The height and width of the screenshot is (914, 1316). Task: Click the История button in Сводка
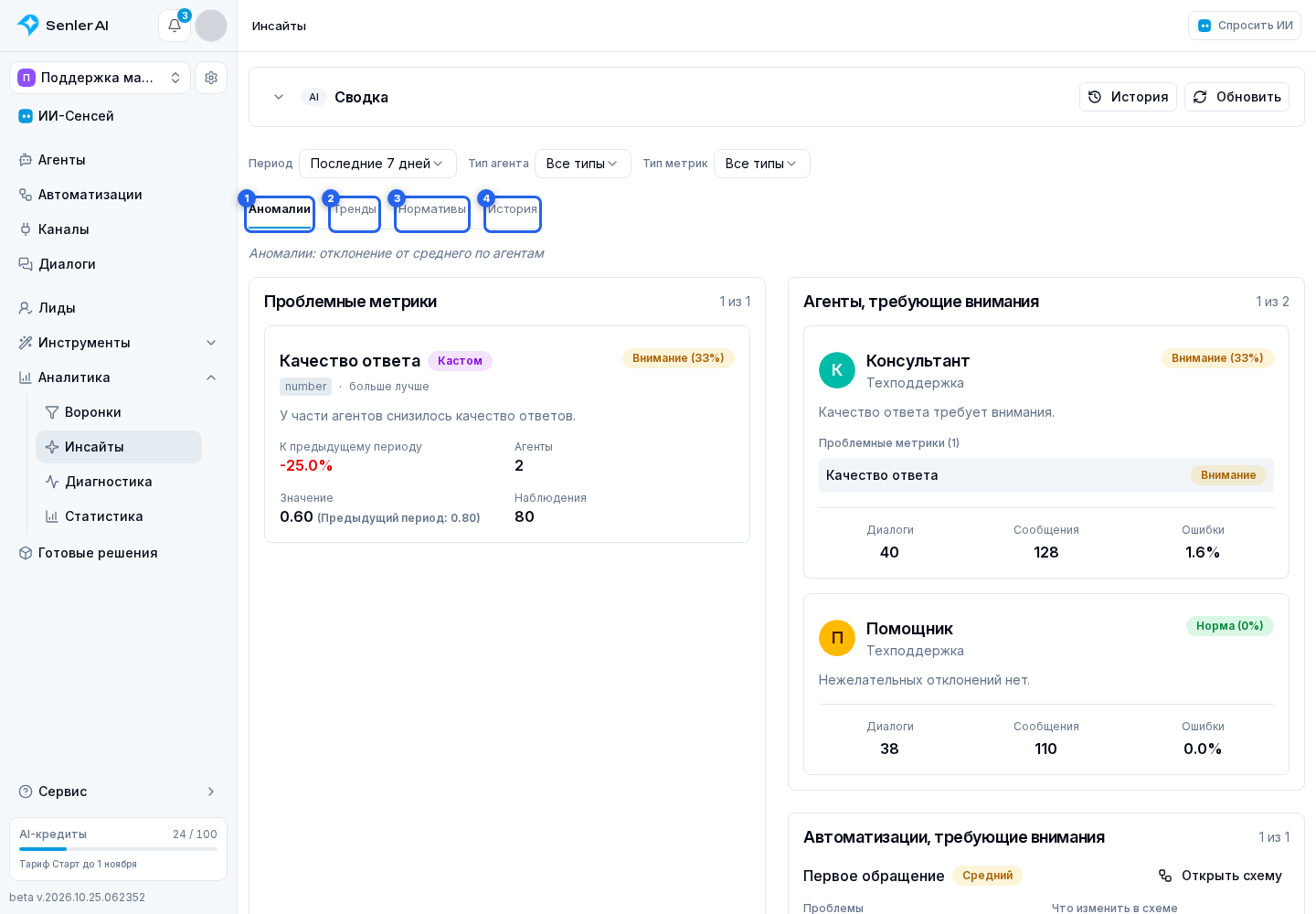[x=1128, y=97]
